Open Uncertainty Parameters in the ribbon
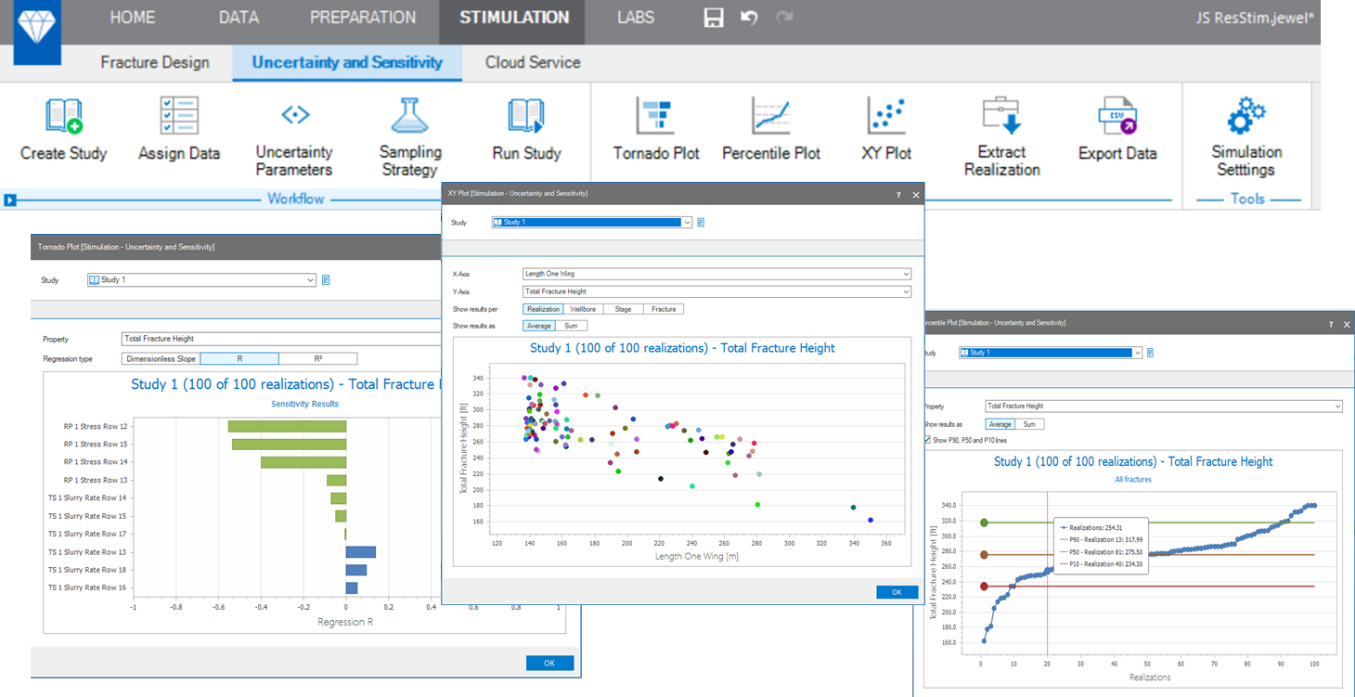The height and width of the screenshot is (697, 1355). 294,116
